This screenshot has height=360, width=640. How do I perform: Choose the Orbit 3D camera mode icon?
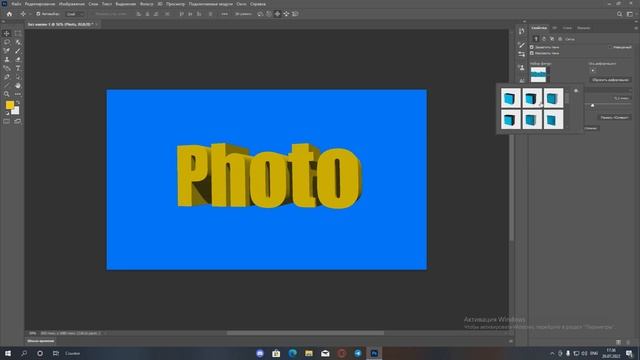(x=260, y=14)
